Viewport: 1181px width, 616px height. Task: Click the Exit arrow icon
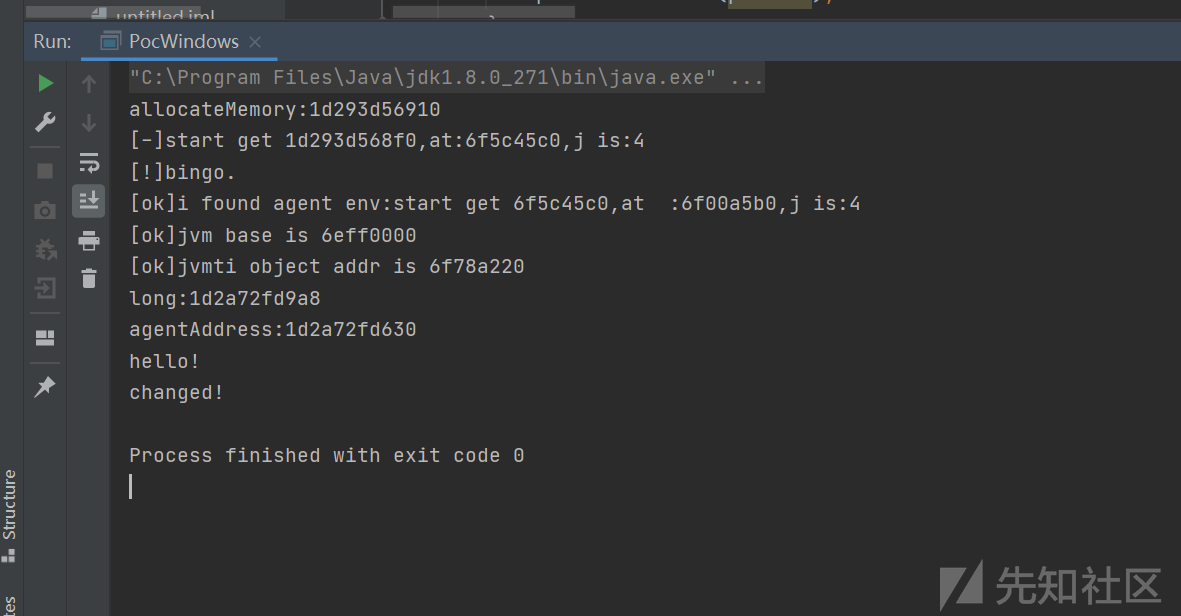[x=45, y=288]
